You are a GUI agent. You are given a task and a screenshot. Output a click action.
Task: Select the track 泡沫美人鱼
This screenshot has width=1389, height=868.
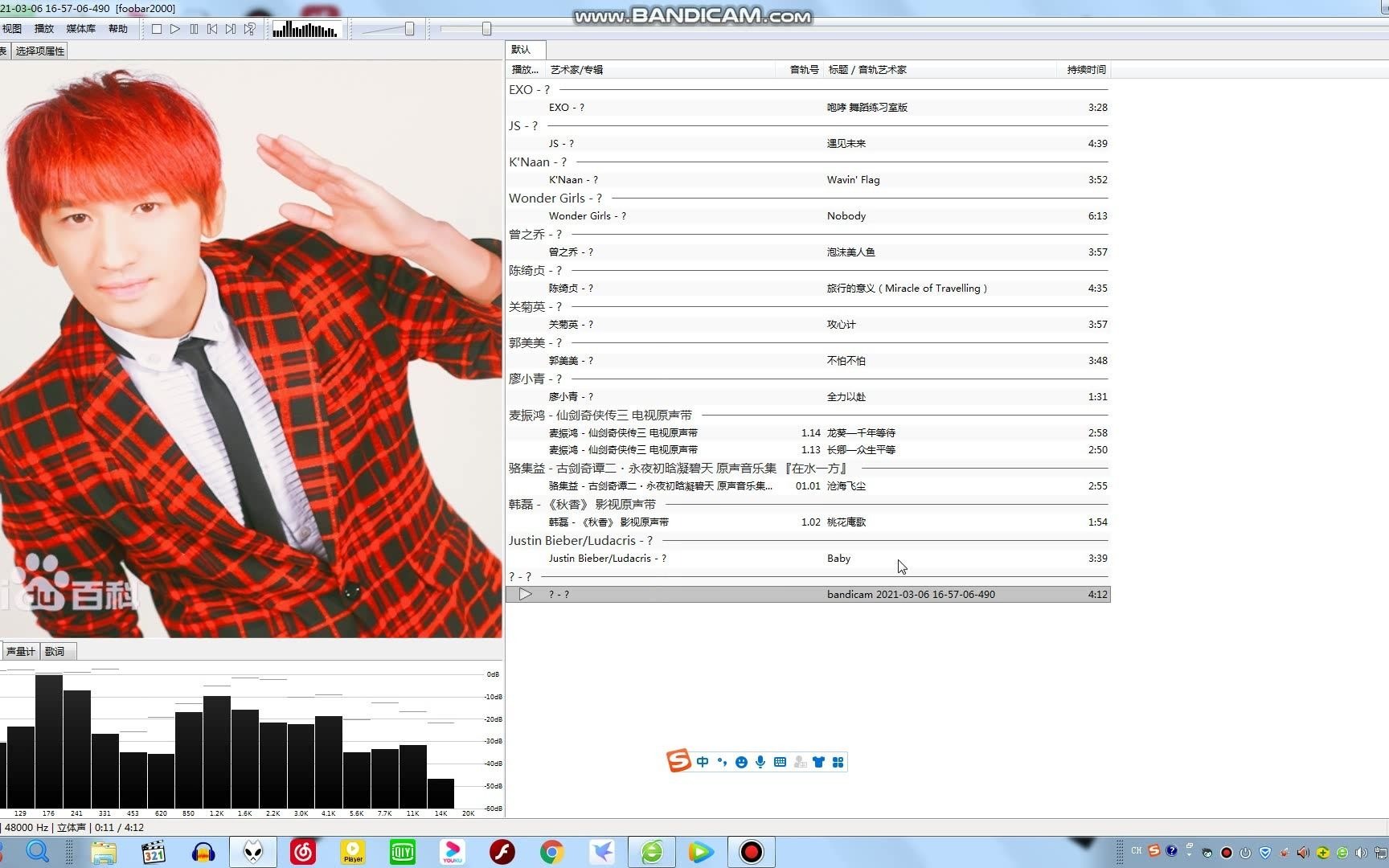pyautogui.click(x=809, y=252)
